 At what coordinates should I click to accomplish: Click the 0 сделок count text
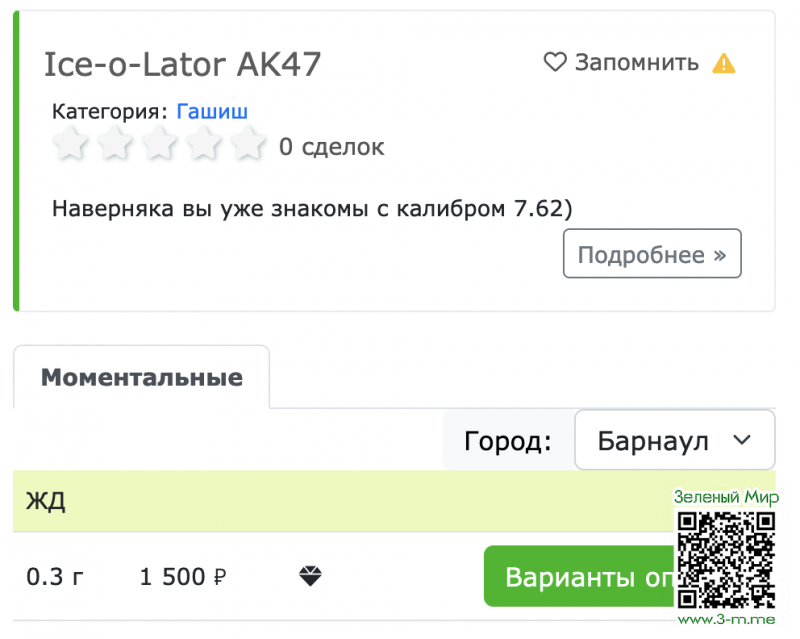[331, 147]
